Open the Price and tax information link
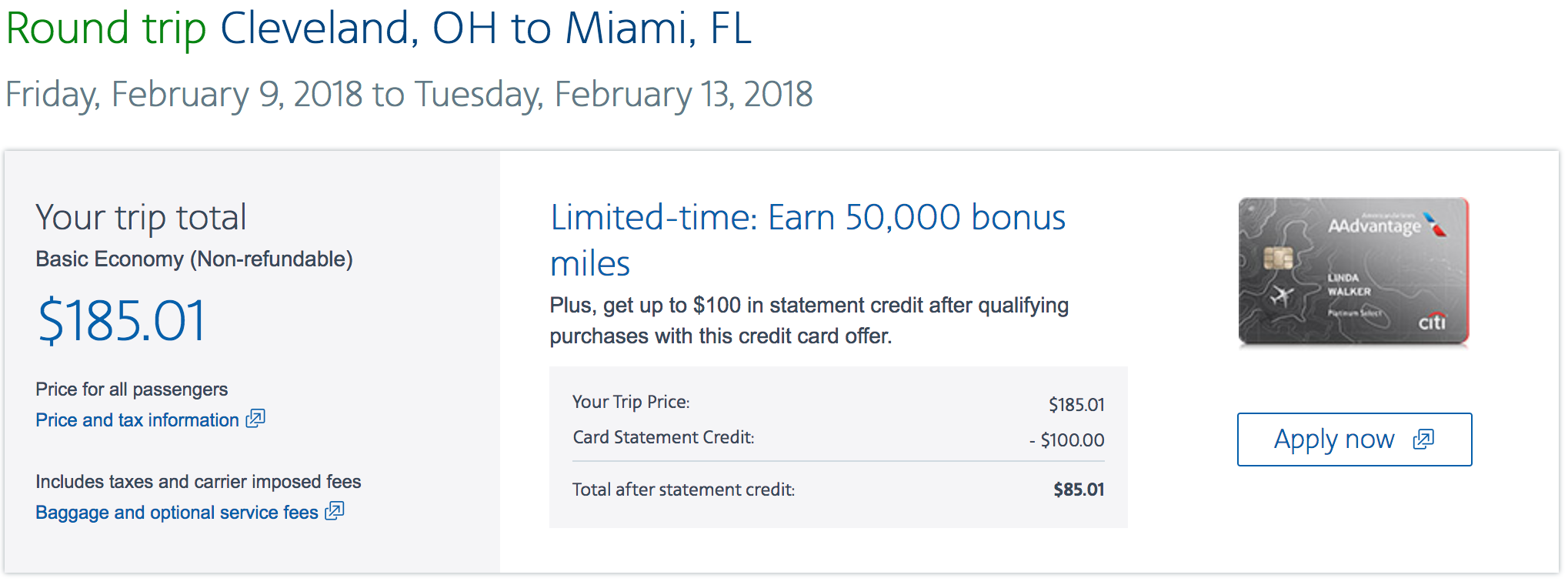Viewport: 1568px width, 585px height. (137, 420)
